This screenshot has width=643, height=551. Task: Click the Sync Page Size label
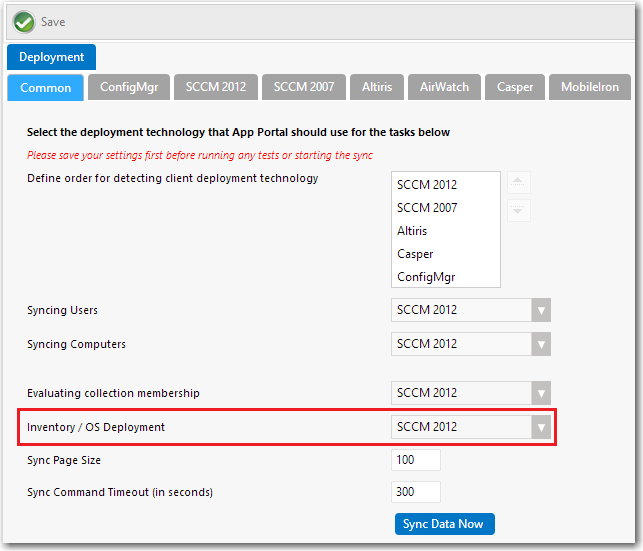coord(64,460)
